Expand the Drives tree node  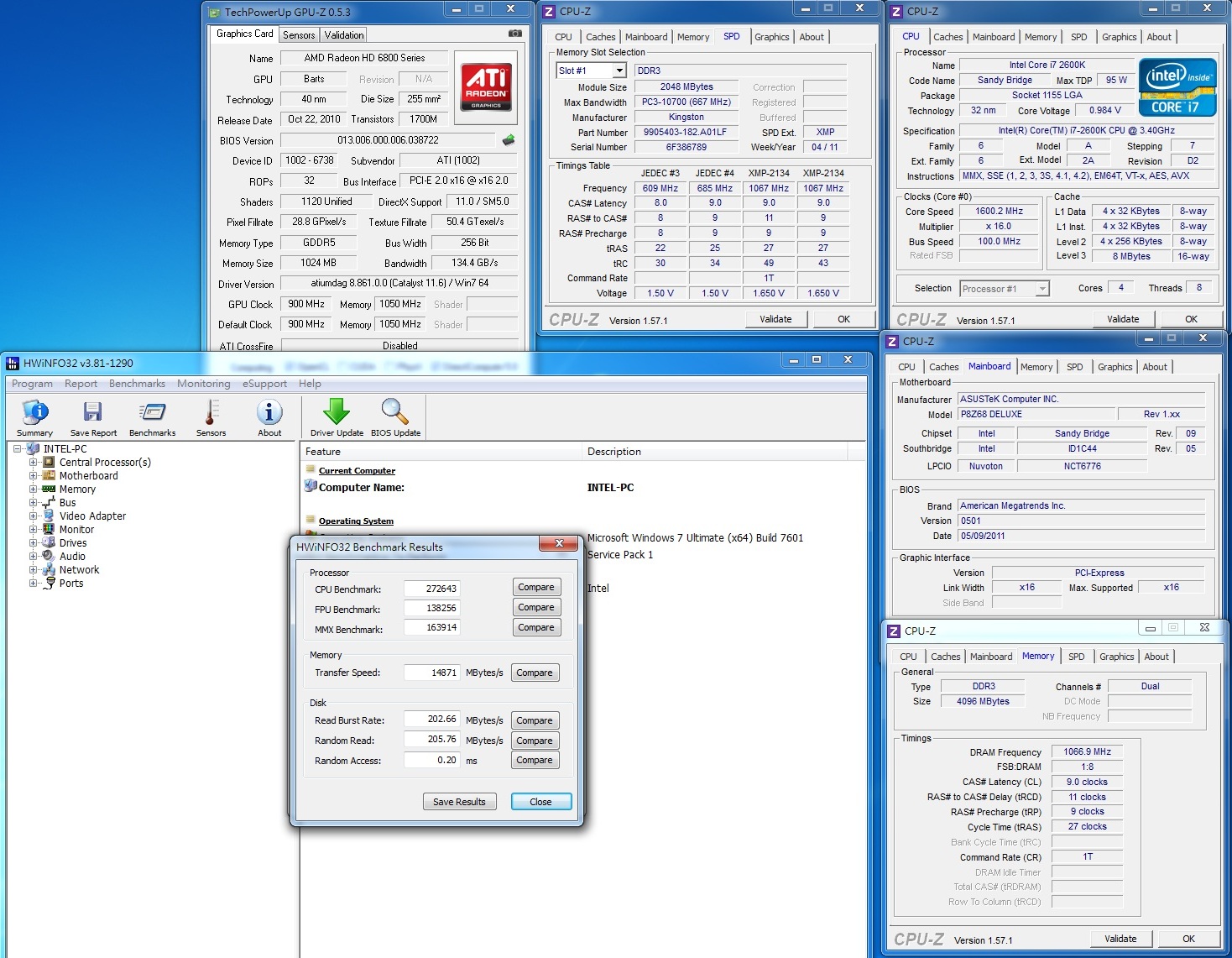(34, 543)
